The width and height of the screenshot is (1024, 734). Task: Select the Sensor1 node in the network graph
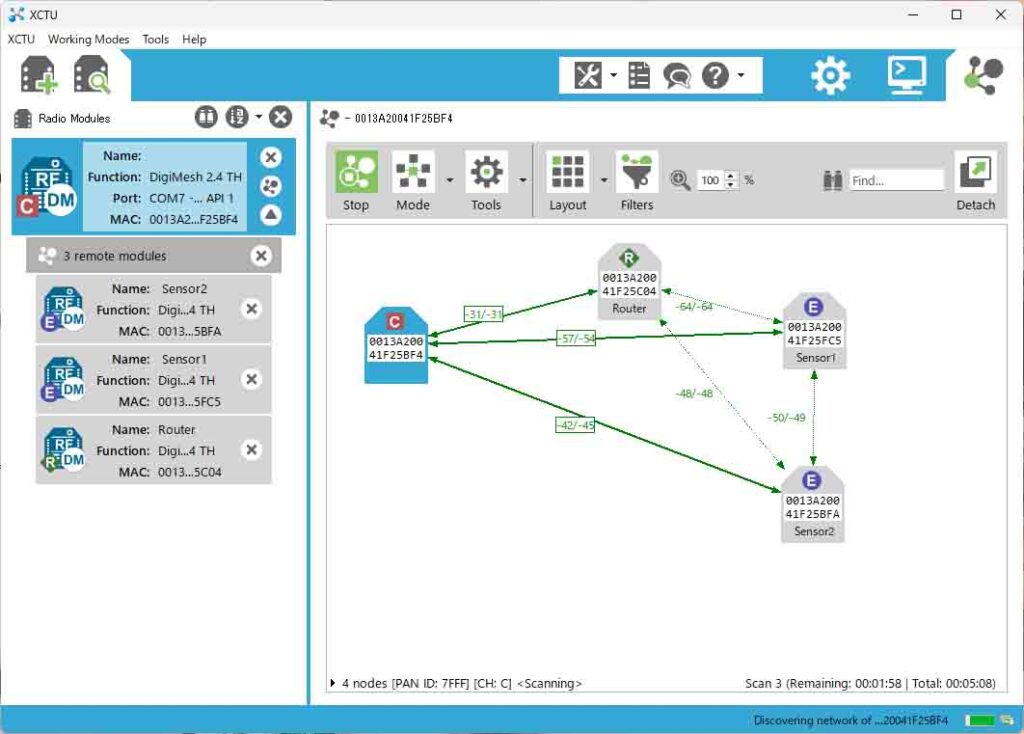click(814, 330)
